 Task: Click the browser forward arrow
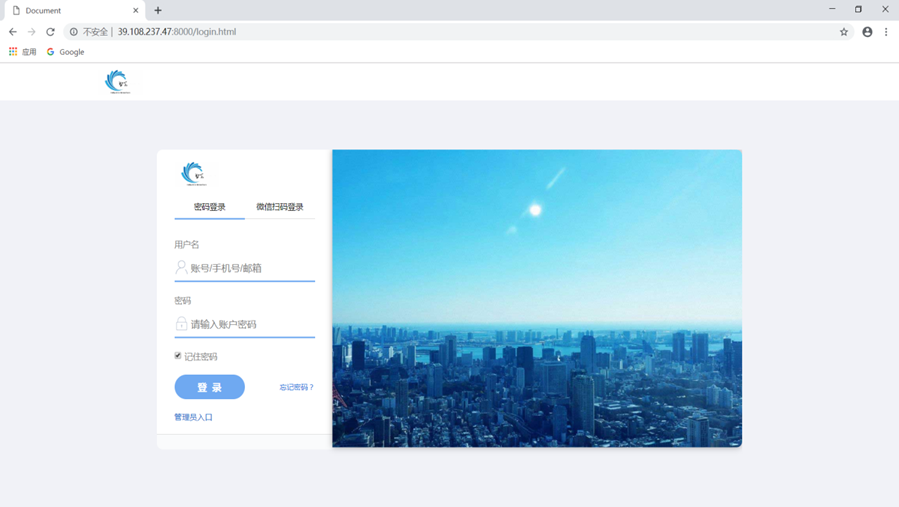[32, 32]
